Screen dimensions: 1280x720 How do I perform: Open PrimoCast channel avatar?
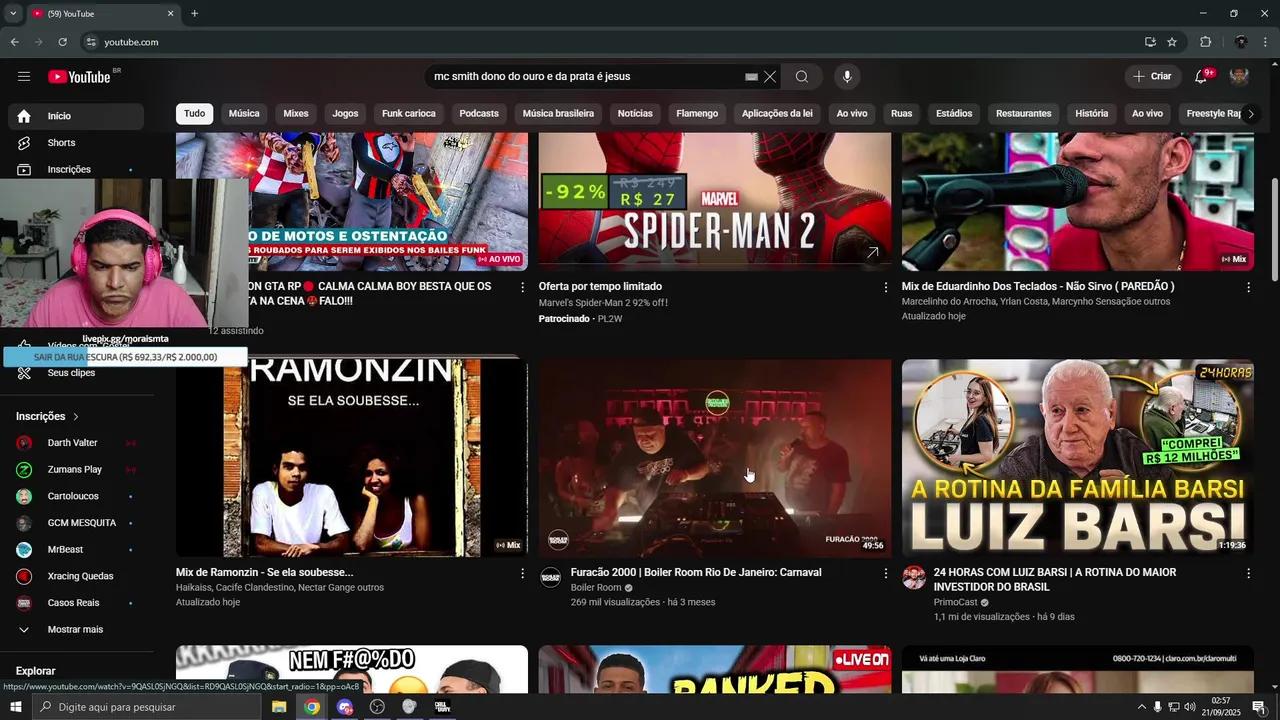[914, 577]
